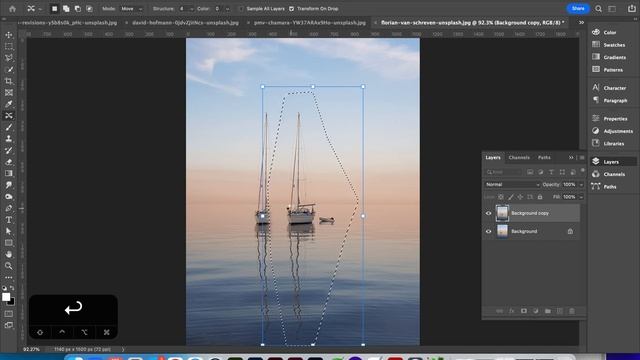Viewport: 640px width, 360px height.
Task: Hide the Background copy layer
Action: click(x=489, y=213)
